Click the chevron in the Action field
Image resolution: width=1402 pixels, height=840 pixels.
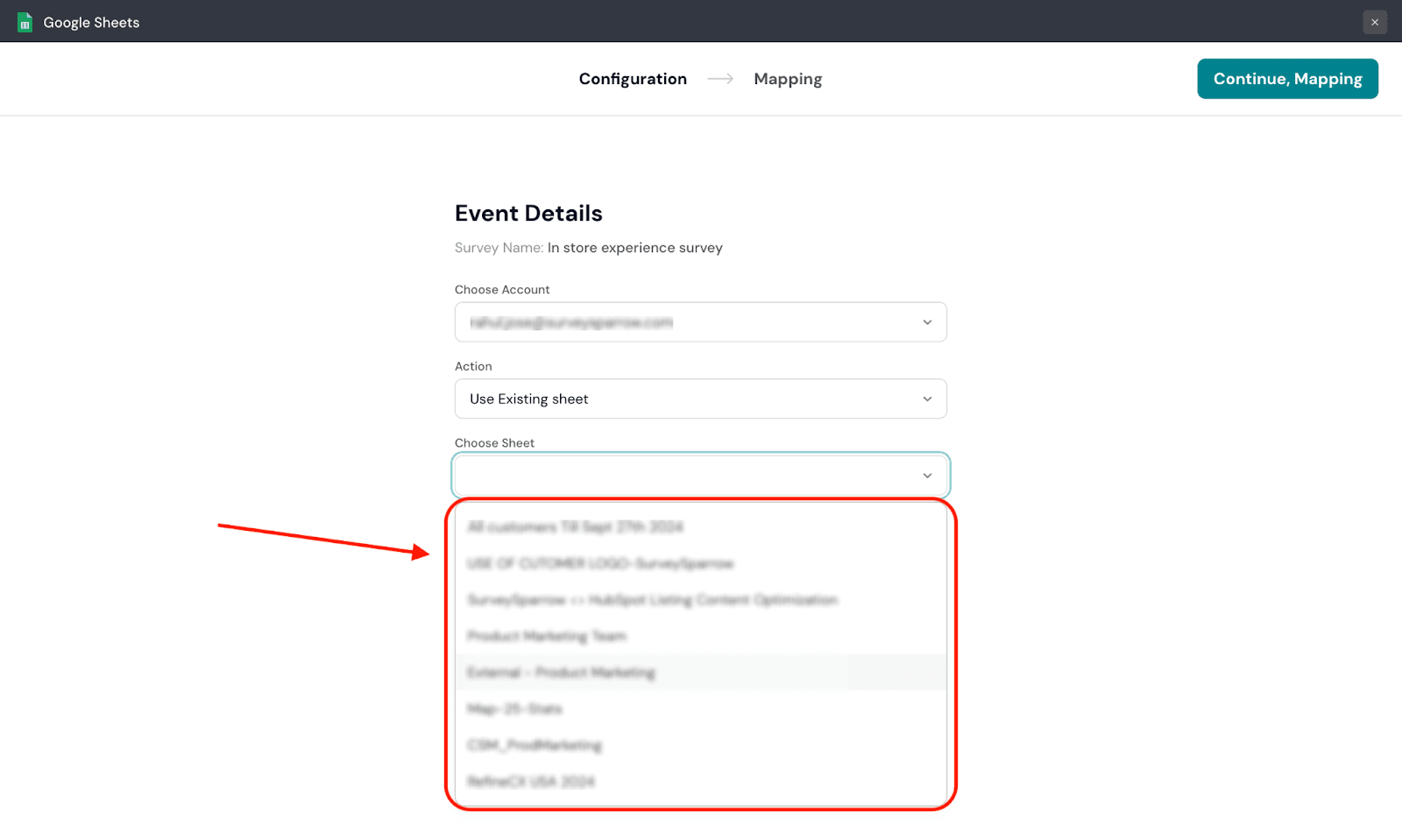927,399
